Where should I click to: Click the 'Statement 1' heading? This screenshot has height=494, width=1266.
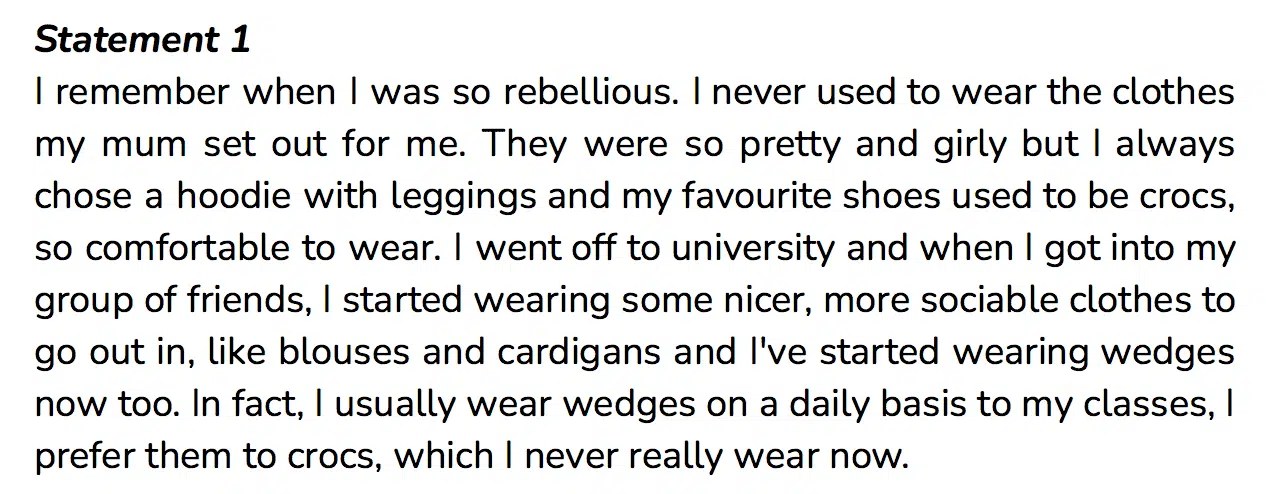click(142, 40)
